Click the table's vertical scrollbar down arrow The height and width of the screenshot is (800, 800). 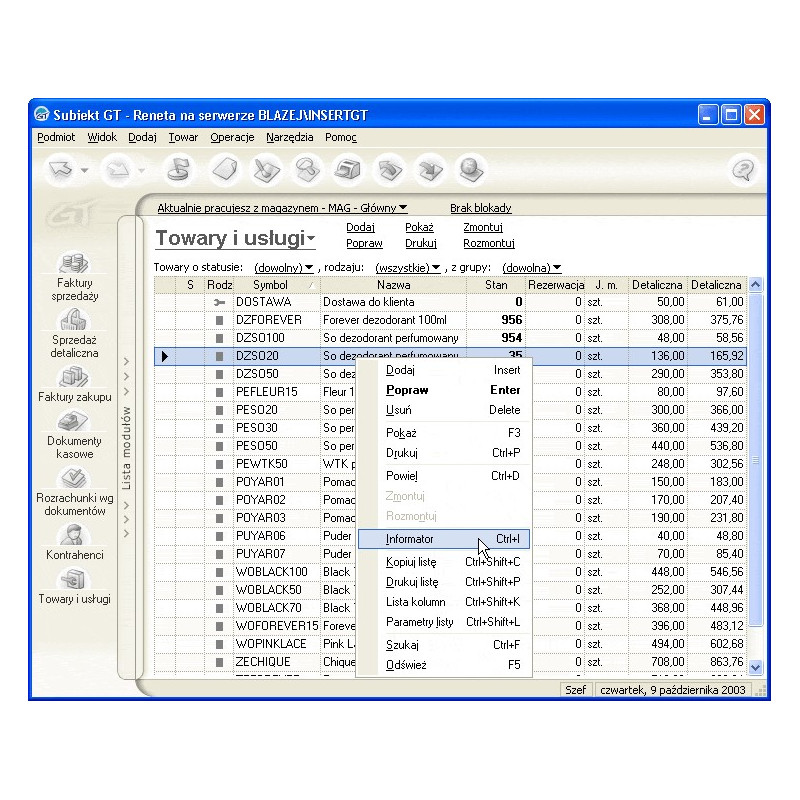point(755,666)
